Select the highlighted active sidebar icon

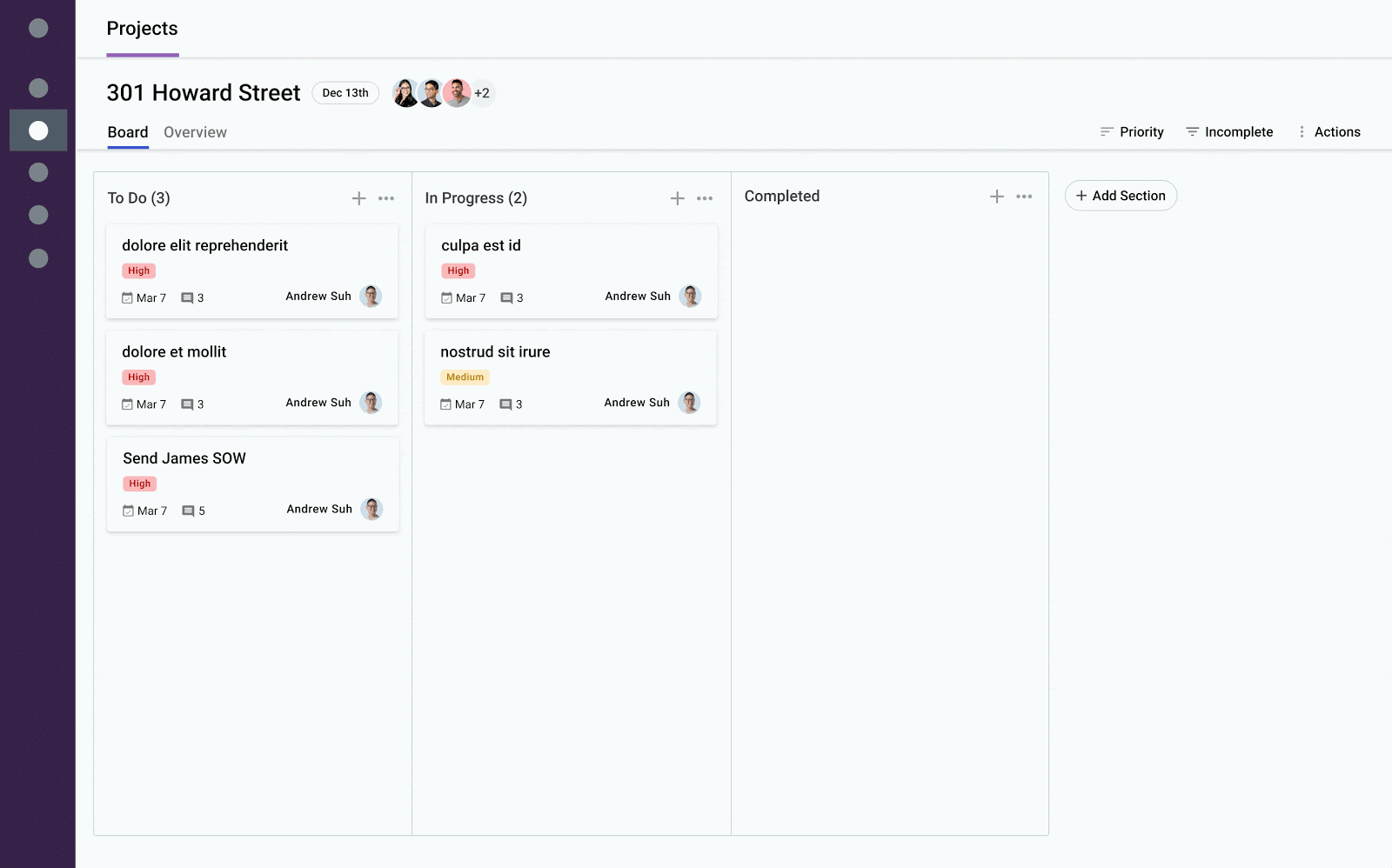(x=38, y=130)
